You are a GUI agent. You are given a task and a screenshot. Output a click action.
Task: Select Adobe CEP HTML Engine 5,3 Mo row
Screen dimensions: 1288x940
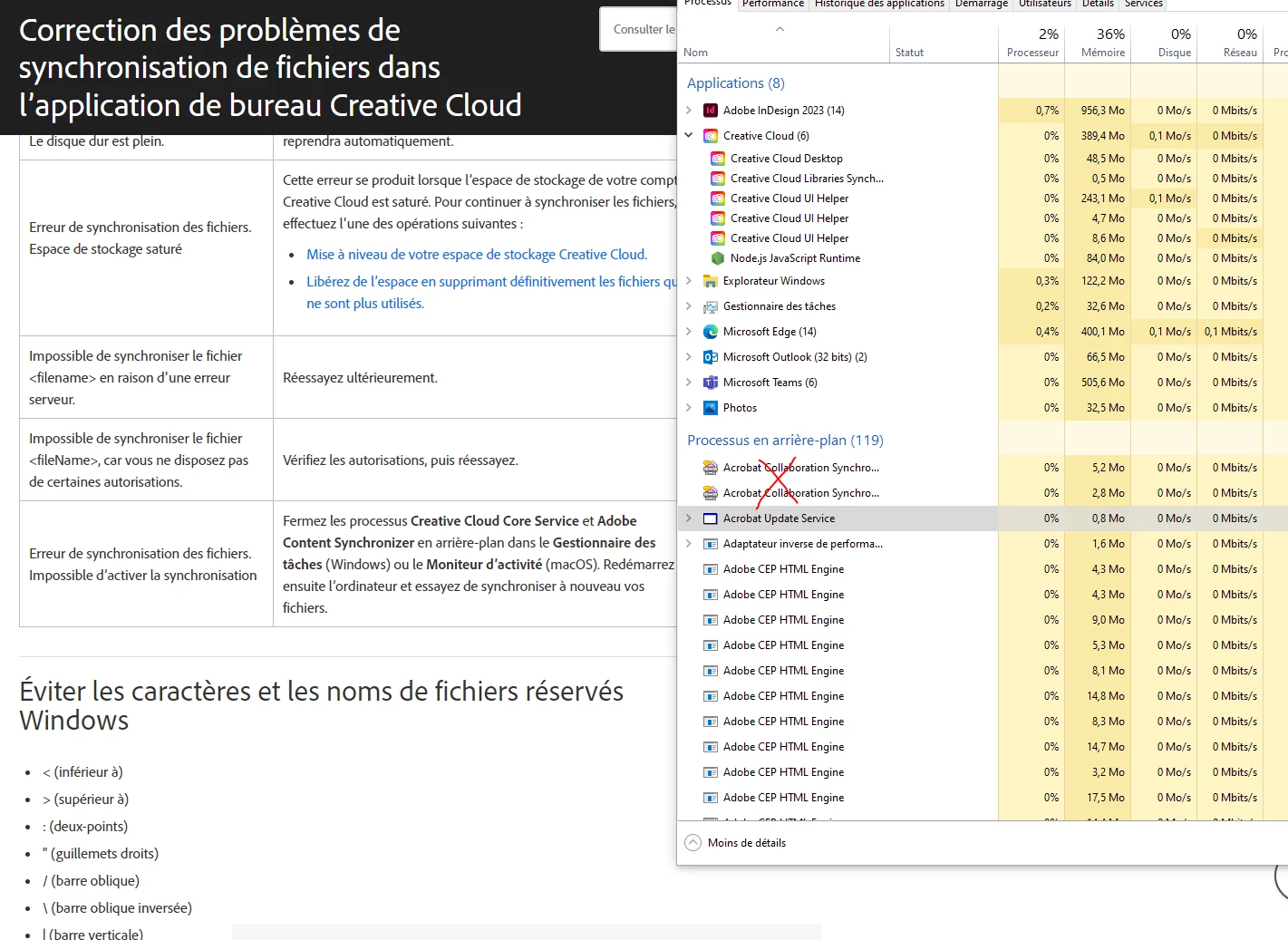pyautogui.click(x=983, y=645)
